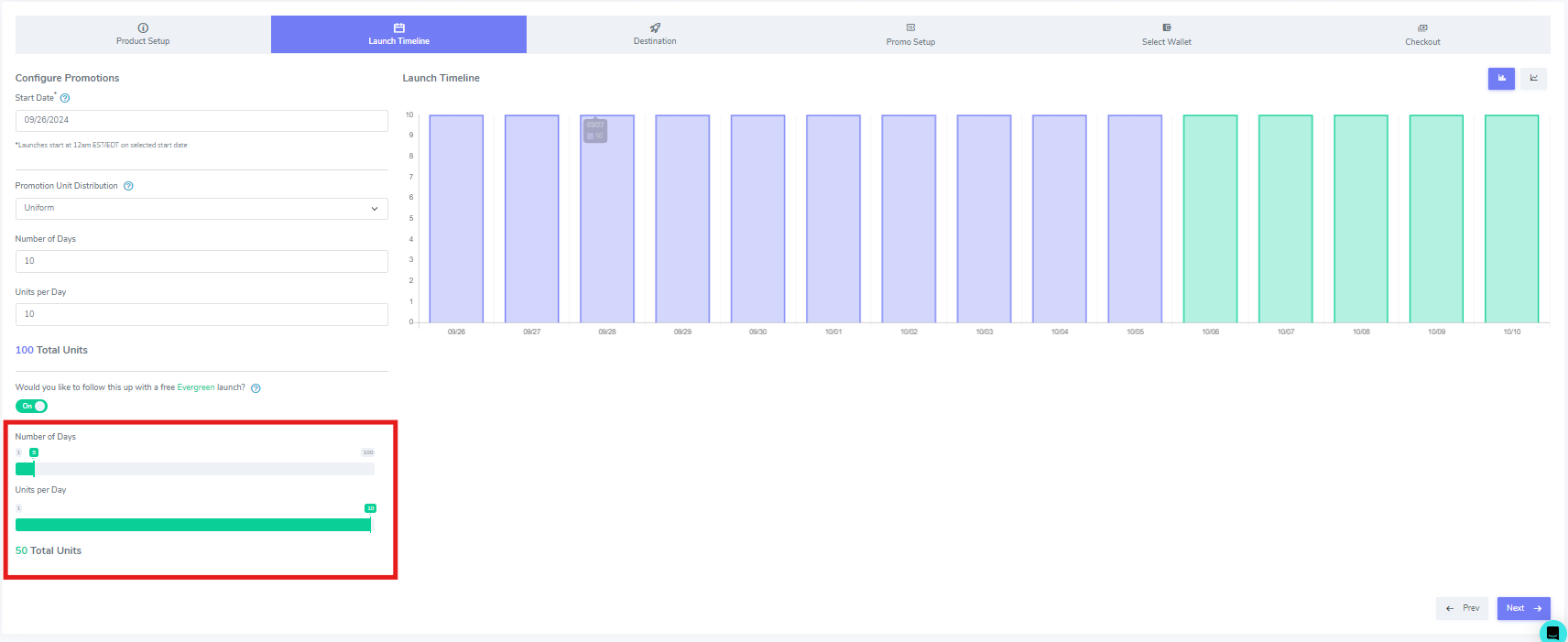The image size is (1568, 642).
Task: Open the Select Wallet tab
Action: [x=1166, y=35]
